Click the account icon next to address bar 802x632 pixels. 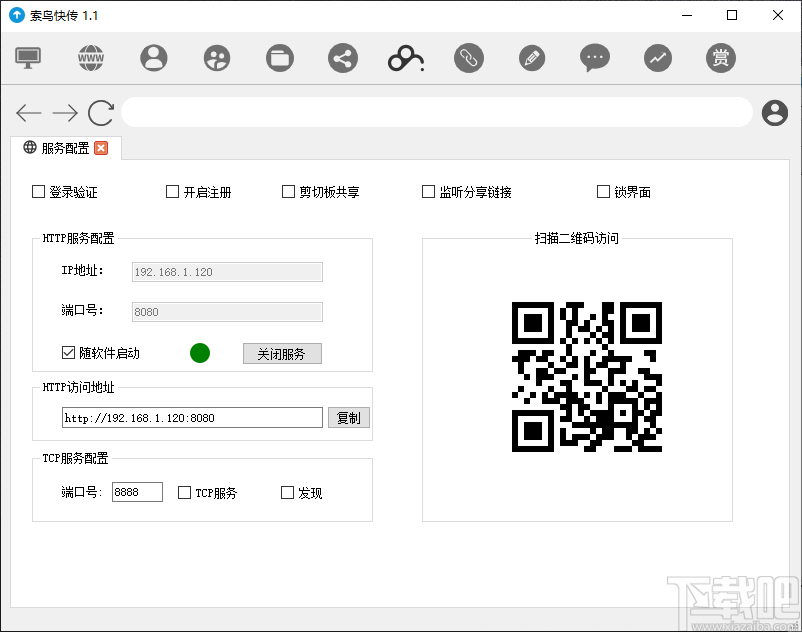pyautogui.click(x=774, y=112)
